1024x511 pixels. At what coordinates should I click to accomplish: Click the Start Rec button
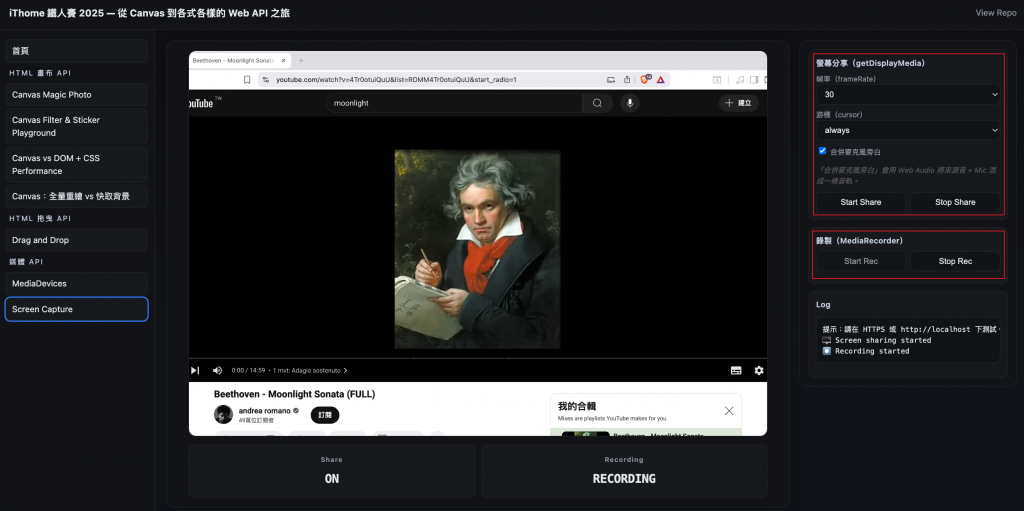click(x=861, y=261)
